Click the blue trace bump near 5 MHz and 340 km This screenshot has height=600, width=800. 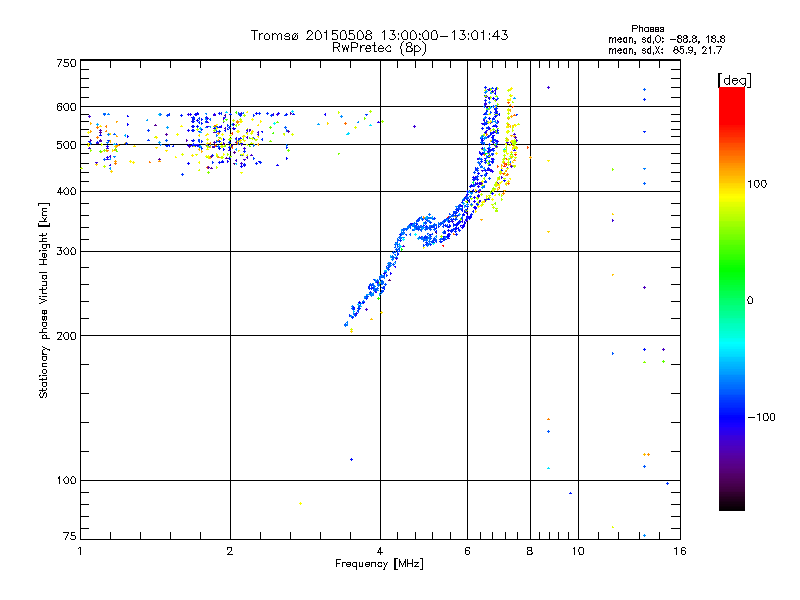424,224
